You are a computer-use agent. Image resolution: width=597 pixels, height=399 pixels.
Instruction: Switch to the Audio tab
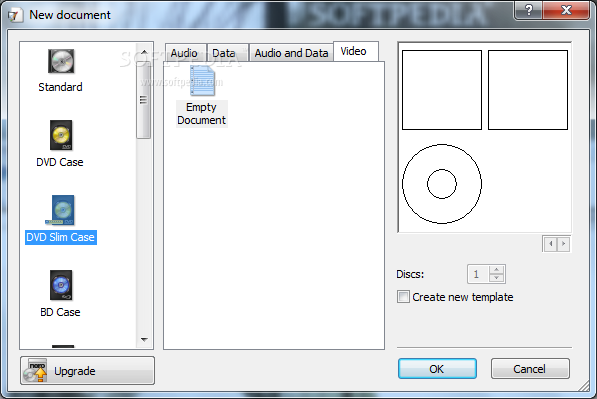185,53
